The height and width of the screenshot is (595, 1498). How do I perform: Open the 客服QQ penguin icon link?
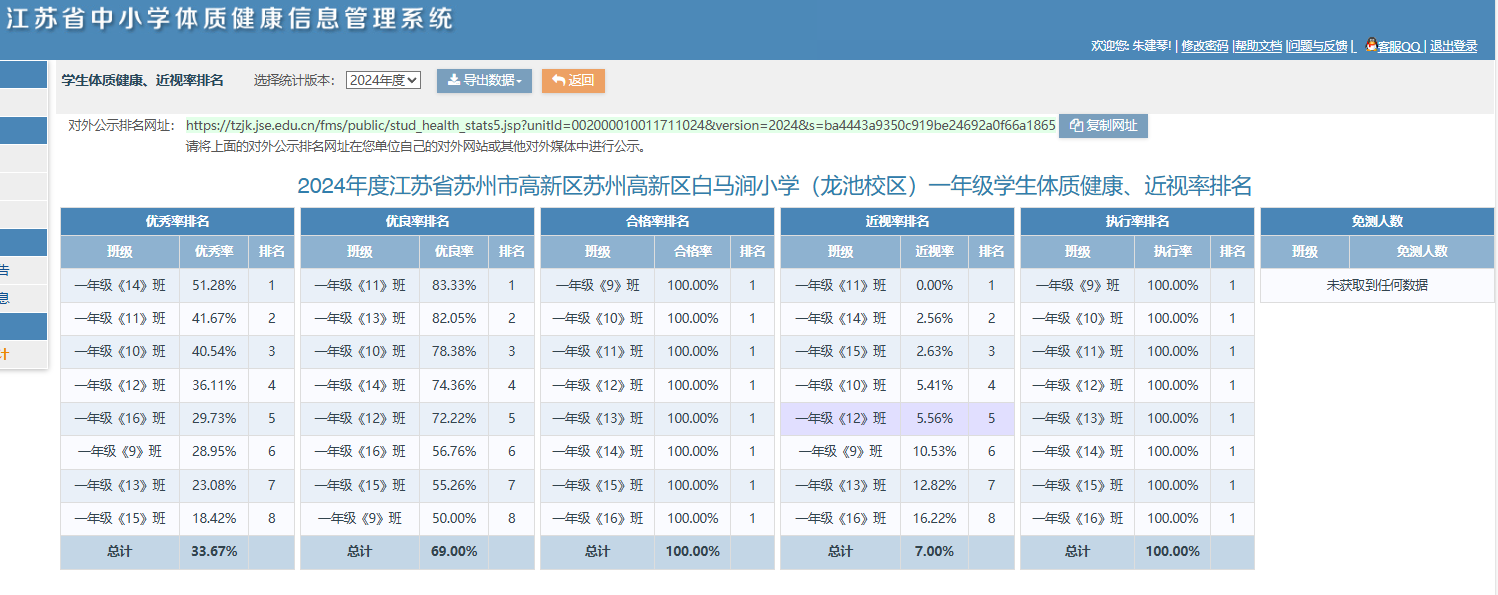[1392, 46]
